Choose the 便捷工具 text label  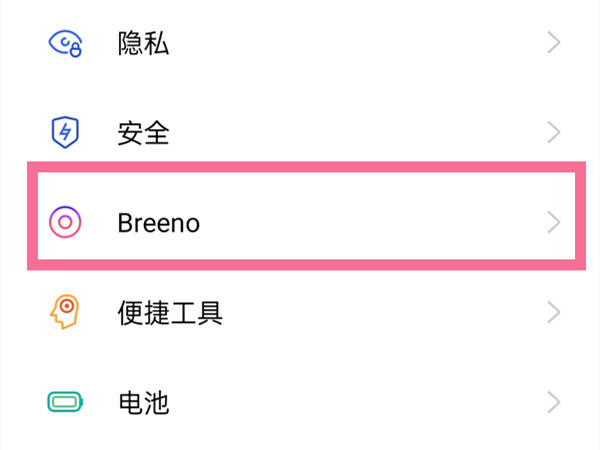pyautogui.click(x=169, y=313)
